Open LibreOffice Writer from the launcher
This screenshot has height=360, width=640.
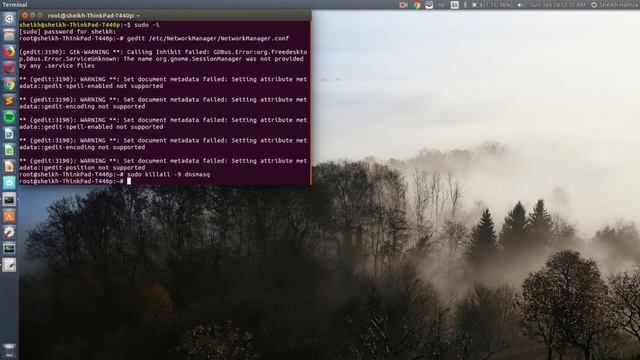tap(9, 133)
